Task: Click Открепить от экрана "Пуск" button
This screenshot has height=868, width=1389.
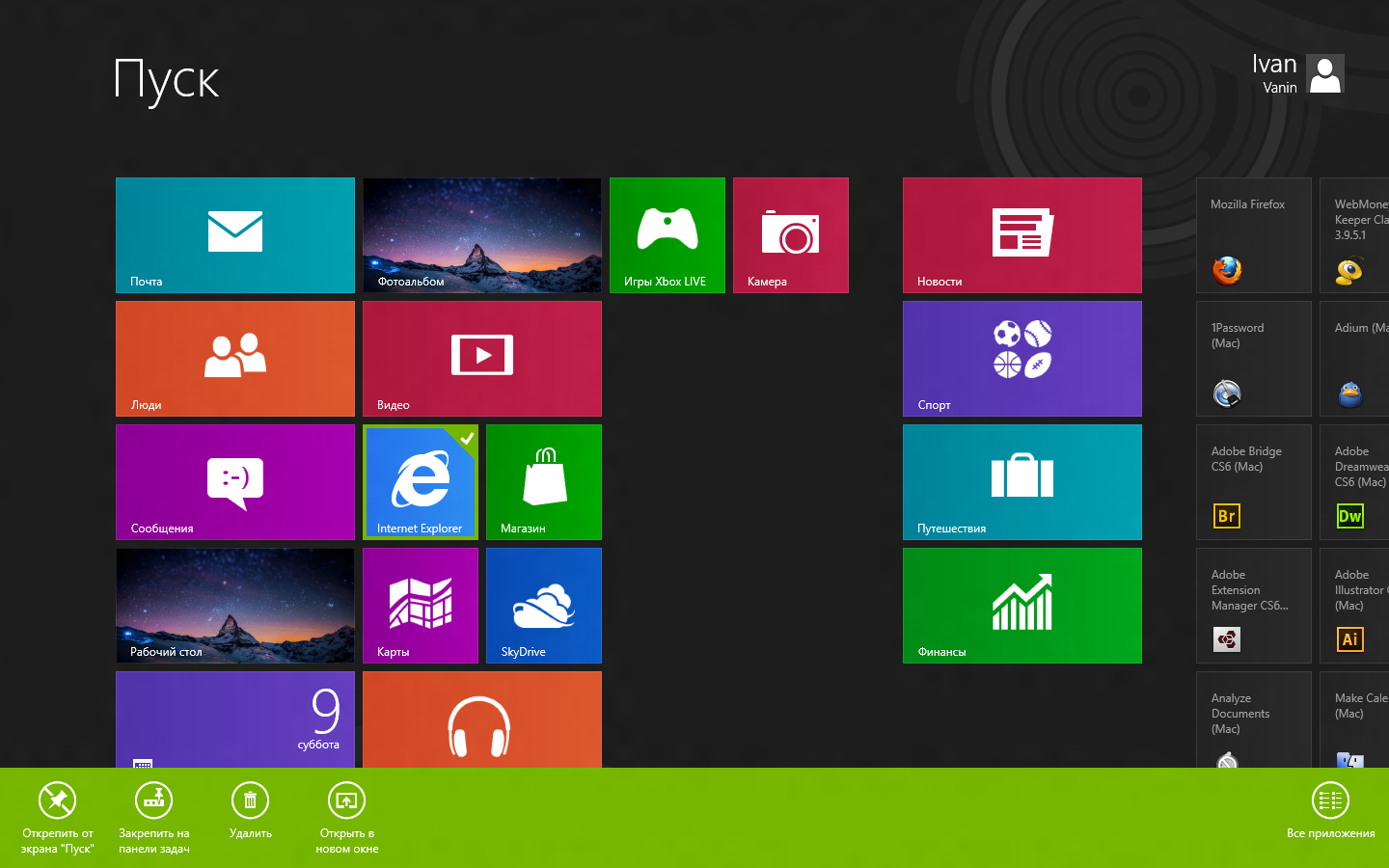Action: (x=58, y=818)
